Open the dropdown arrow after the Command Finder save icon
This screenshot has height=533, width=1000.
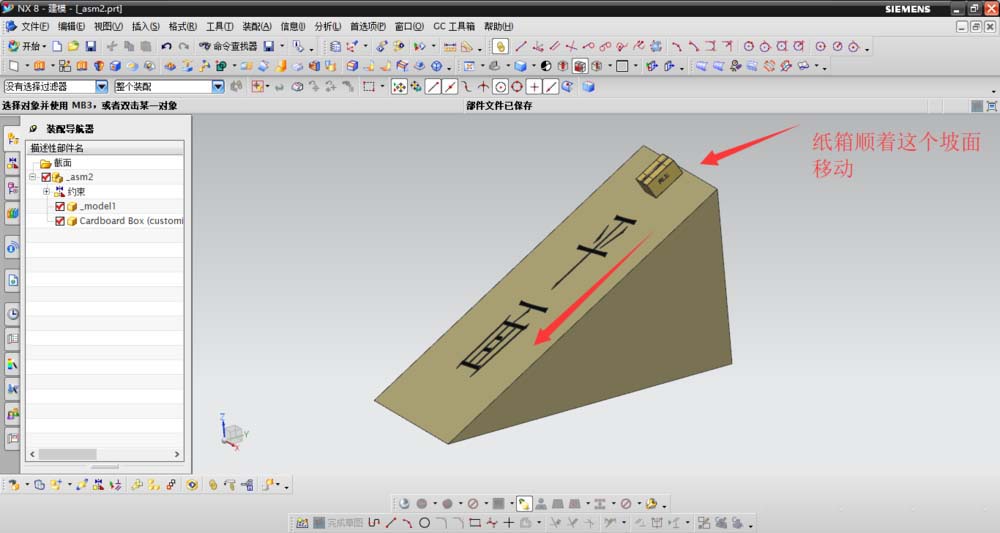[x=282, y=47]
